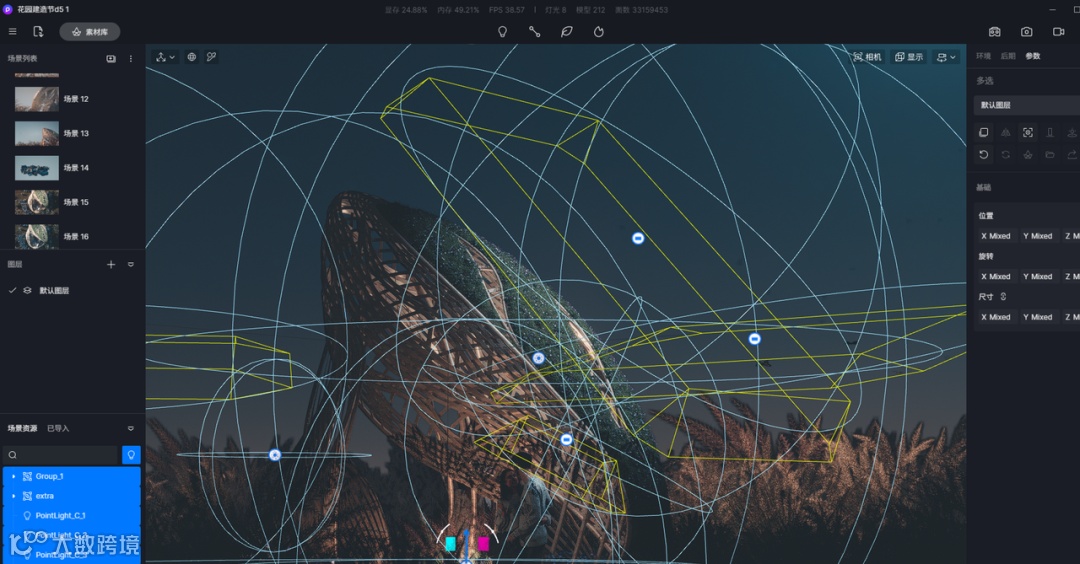1080x564 pixels.
Task: Click the refresh sync icon in parameters panel
Action: (1006, 155)
